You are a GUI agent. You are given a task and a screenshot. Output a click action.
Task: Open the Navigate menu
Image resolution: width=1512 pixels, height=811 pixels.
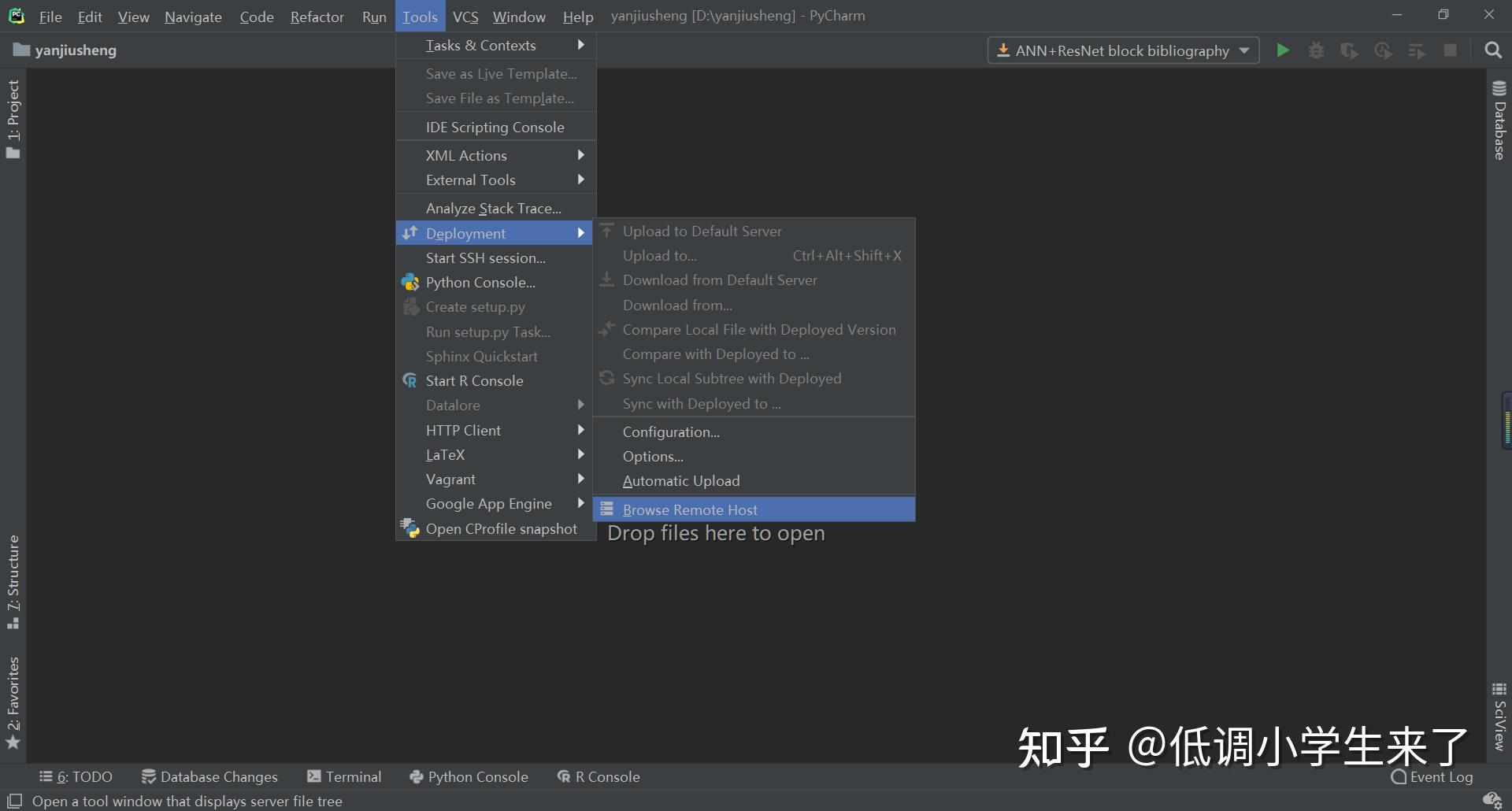tap(193, 17)
